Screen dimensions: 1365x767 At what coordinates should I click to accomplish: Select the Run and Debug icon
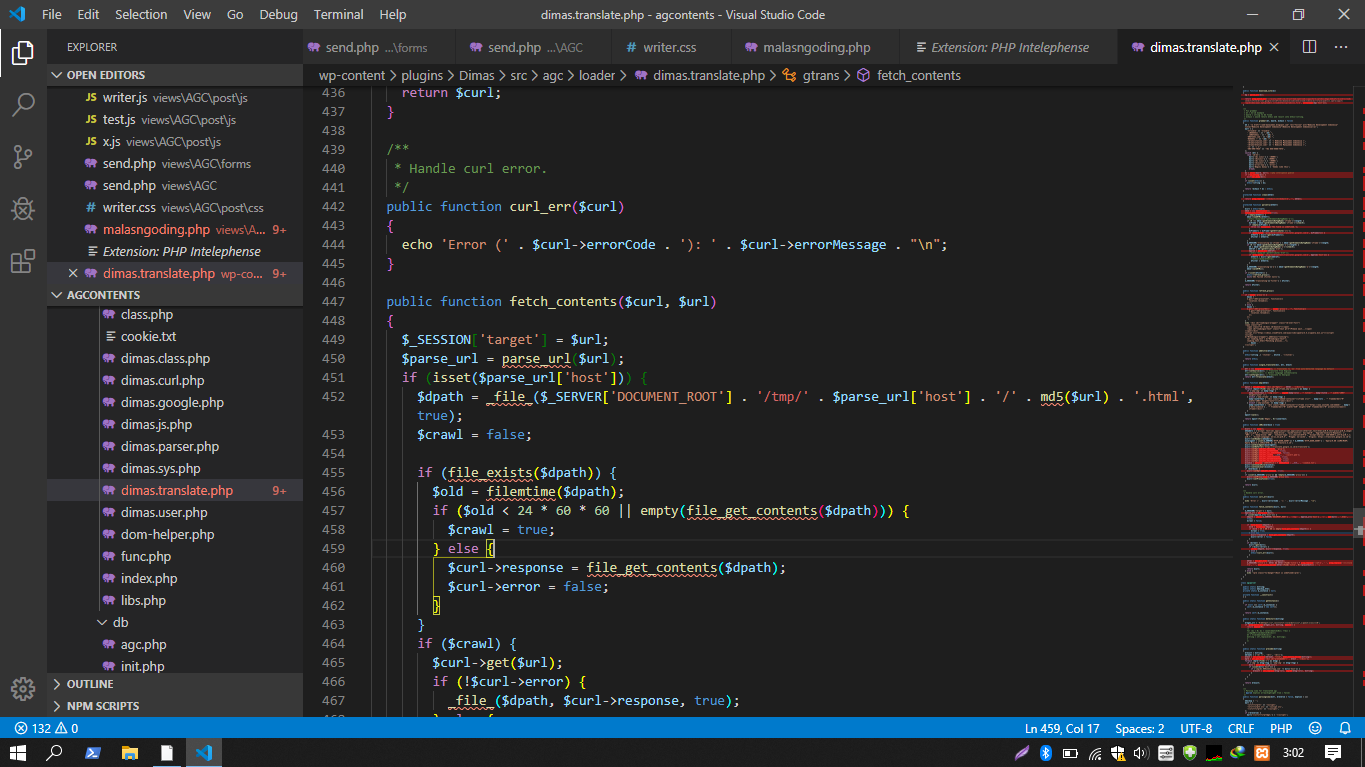tap(23, 209)
